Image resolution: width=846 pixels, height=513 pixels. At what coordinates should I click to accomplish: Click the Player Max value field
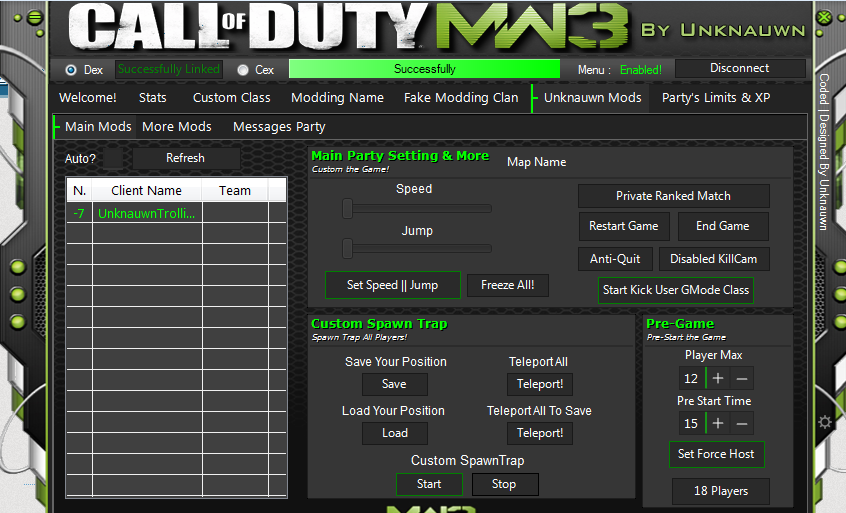tap(691, 379)
